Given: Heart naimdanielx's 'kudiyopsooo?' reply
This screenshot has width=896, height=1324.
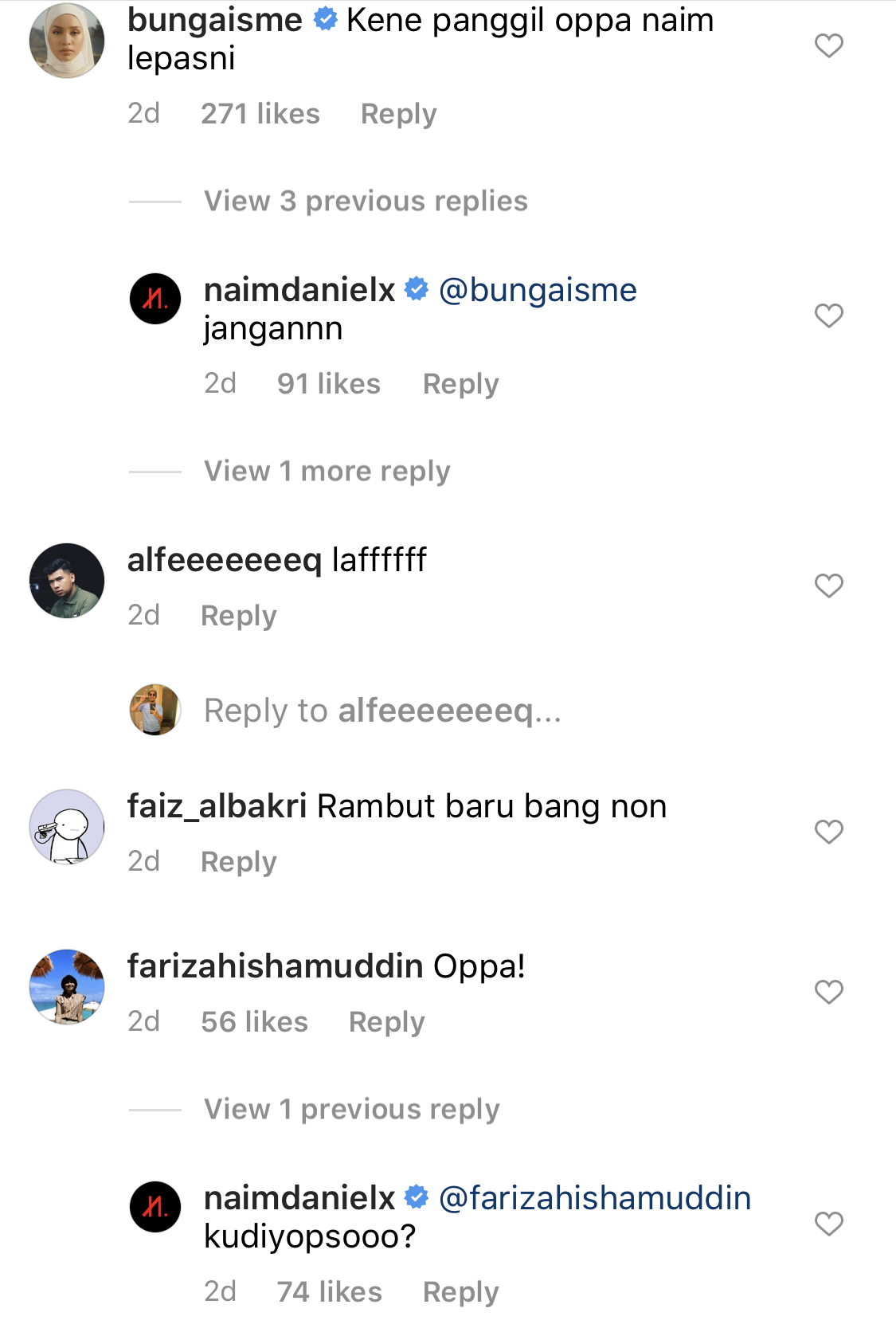Looking at the screenshot, I should click(828, 1224).
